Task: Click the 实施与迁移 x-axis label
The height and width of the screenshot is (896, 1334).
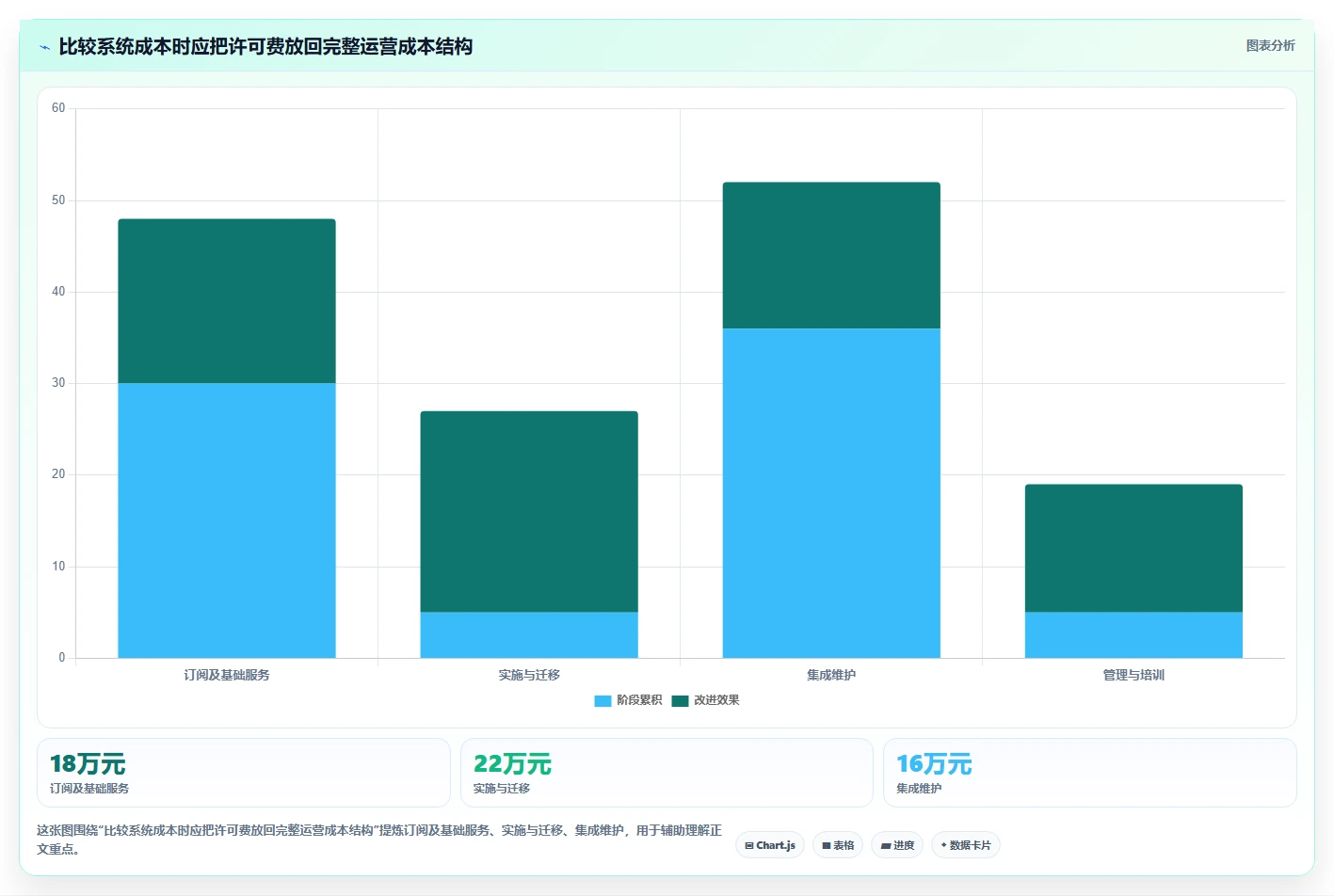Action: coord(529,675)
